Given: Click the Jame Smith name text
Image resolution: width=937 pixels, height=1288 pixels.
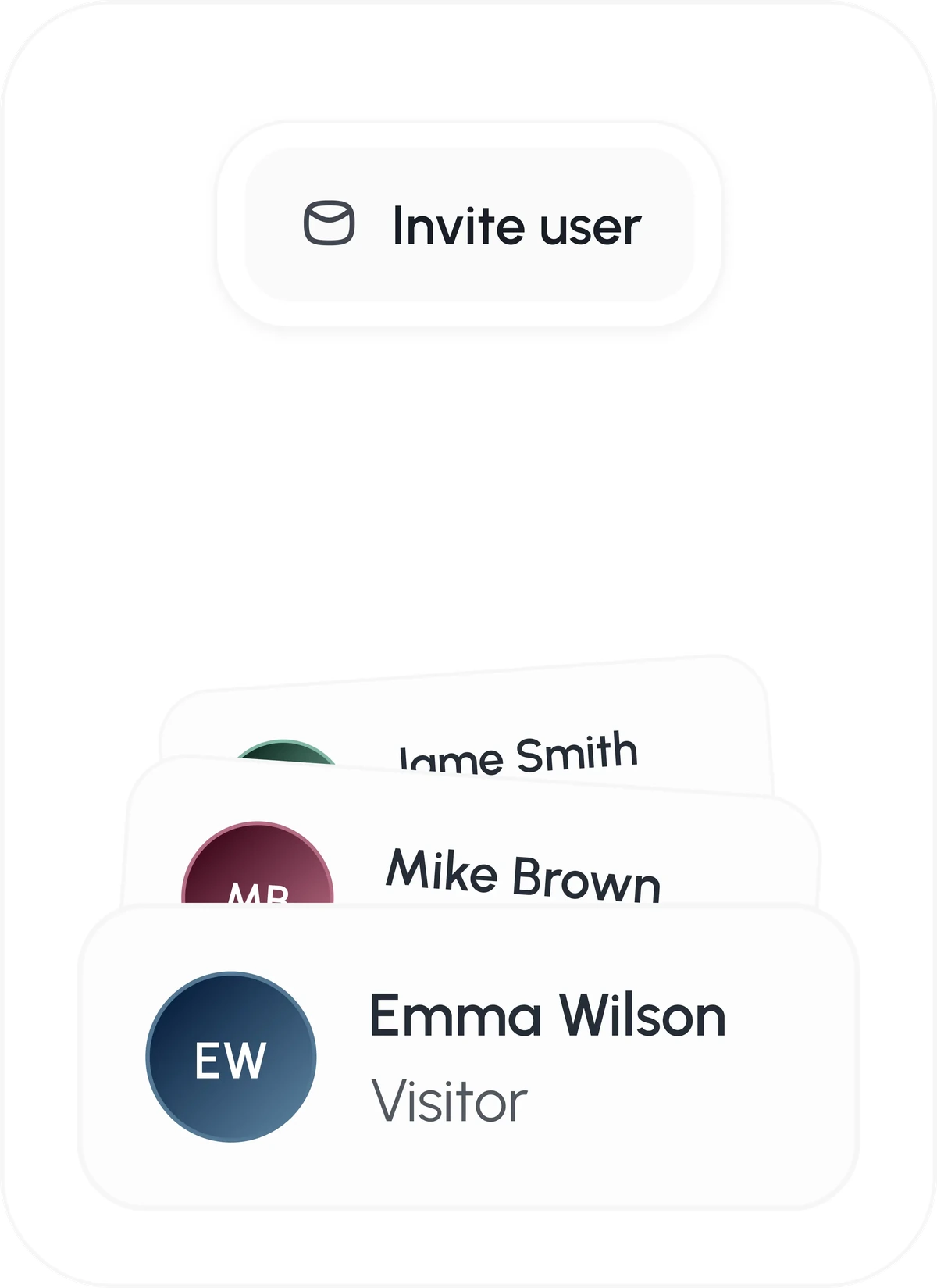Looking at the screenshot, I should tap(518, 753).
